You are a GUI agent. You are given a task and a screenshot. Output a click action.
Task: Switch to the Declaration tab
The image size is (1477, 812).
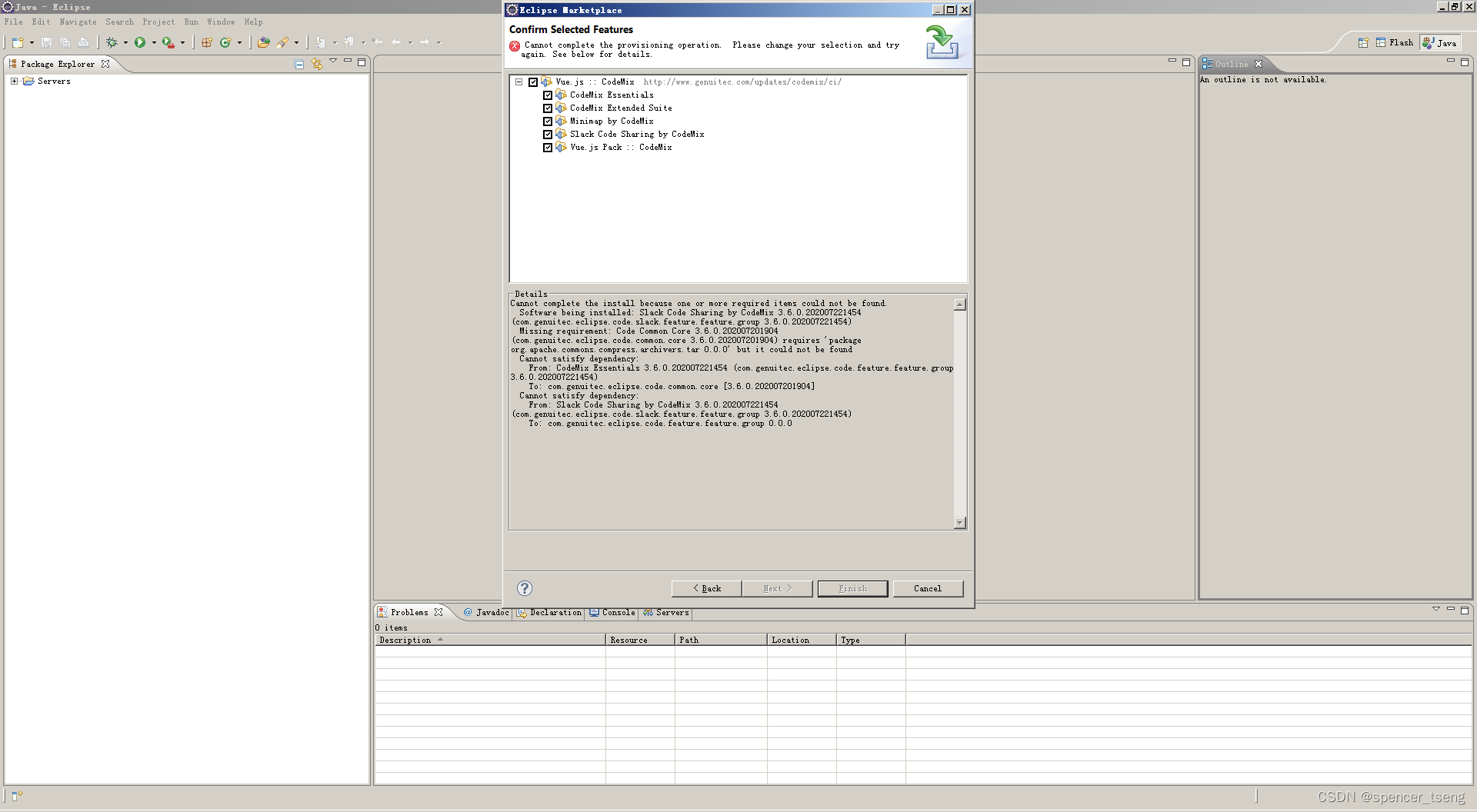(x=549, y=612)
